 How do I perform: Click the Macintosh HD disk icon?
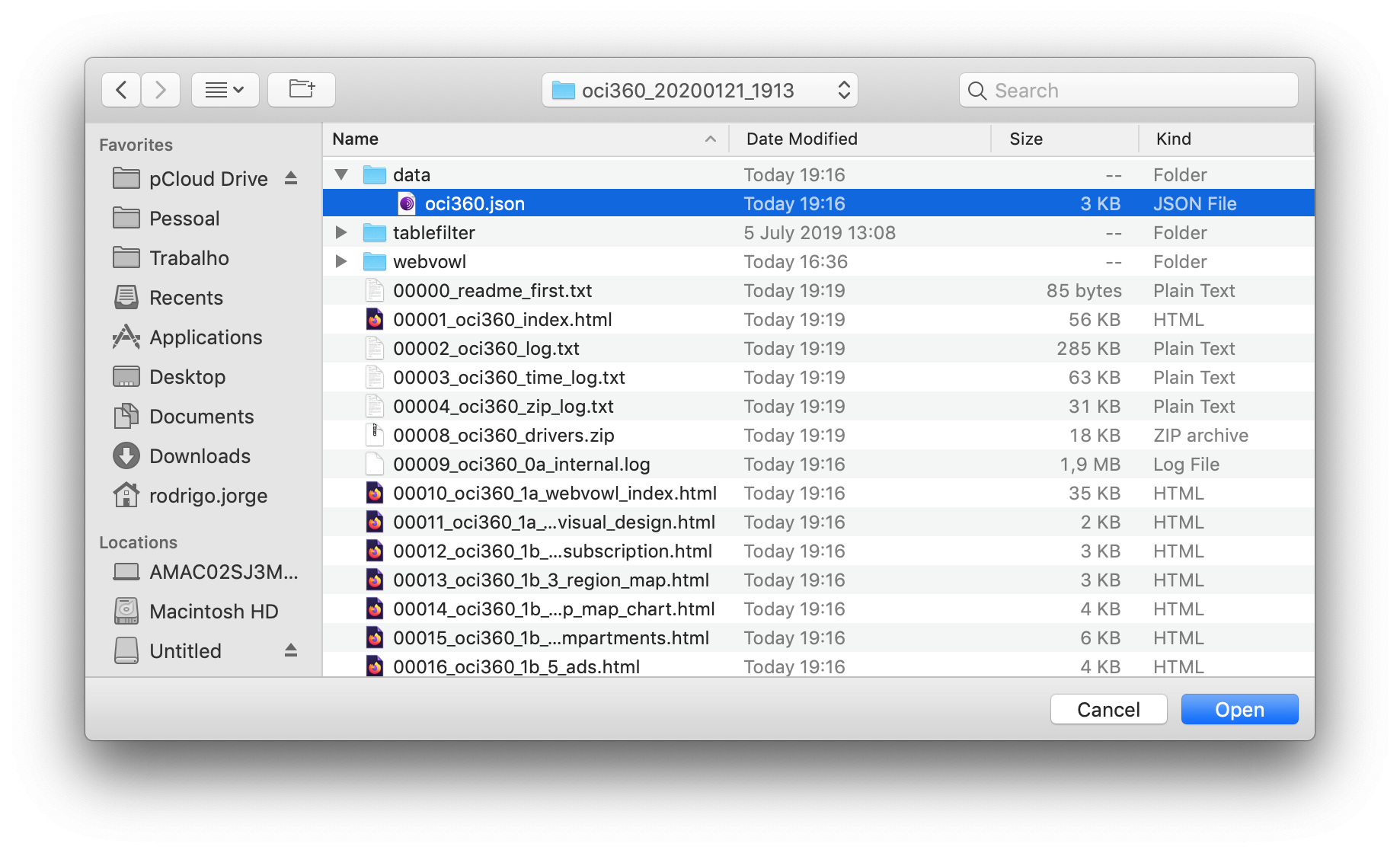click(126, 611)
